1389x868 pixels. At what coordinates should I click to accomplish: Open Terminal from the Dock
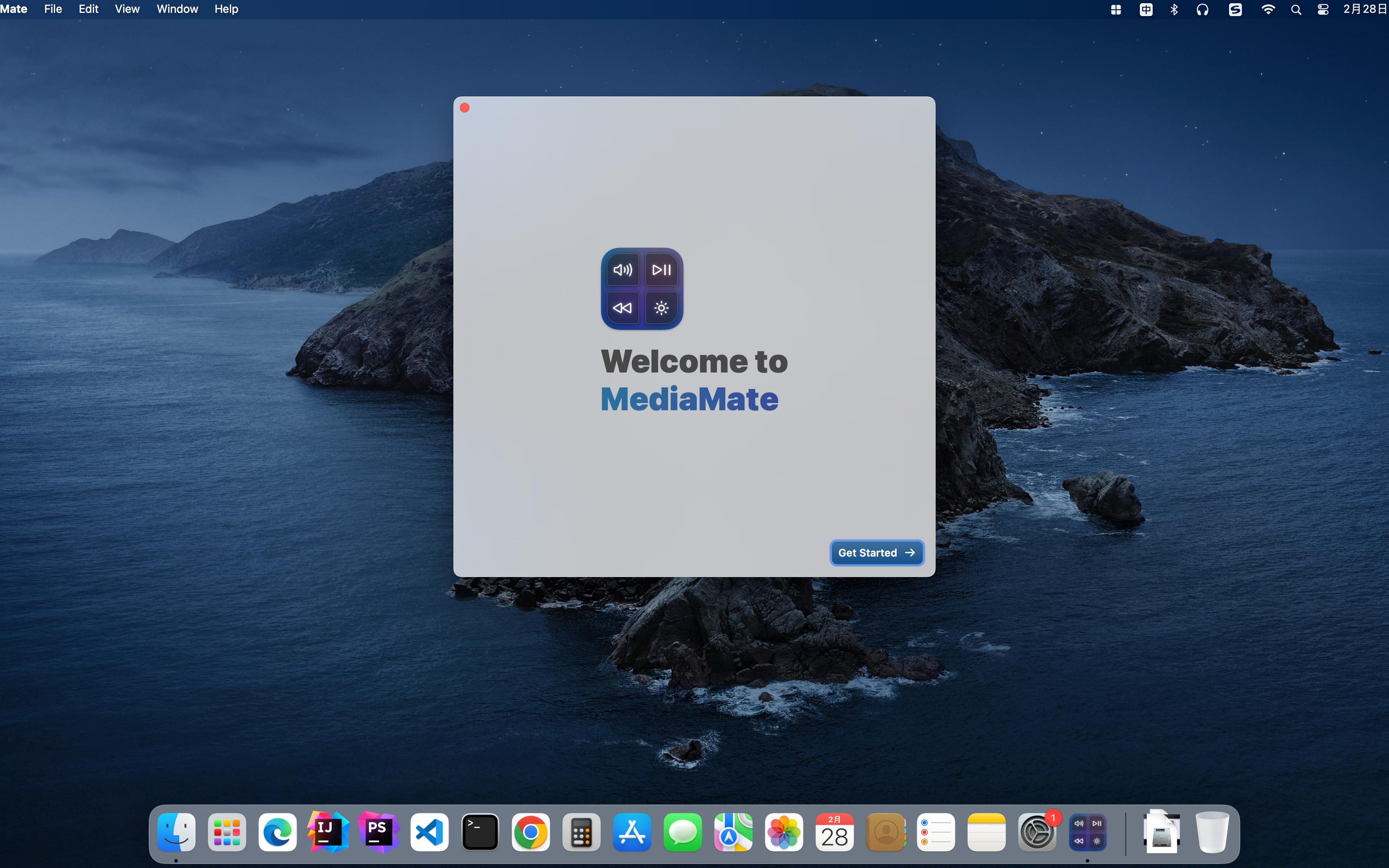pyautogui.click(x=480, y=832)
